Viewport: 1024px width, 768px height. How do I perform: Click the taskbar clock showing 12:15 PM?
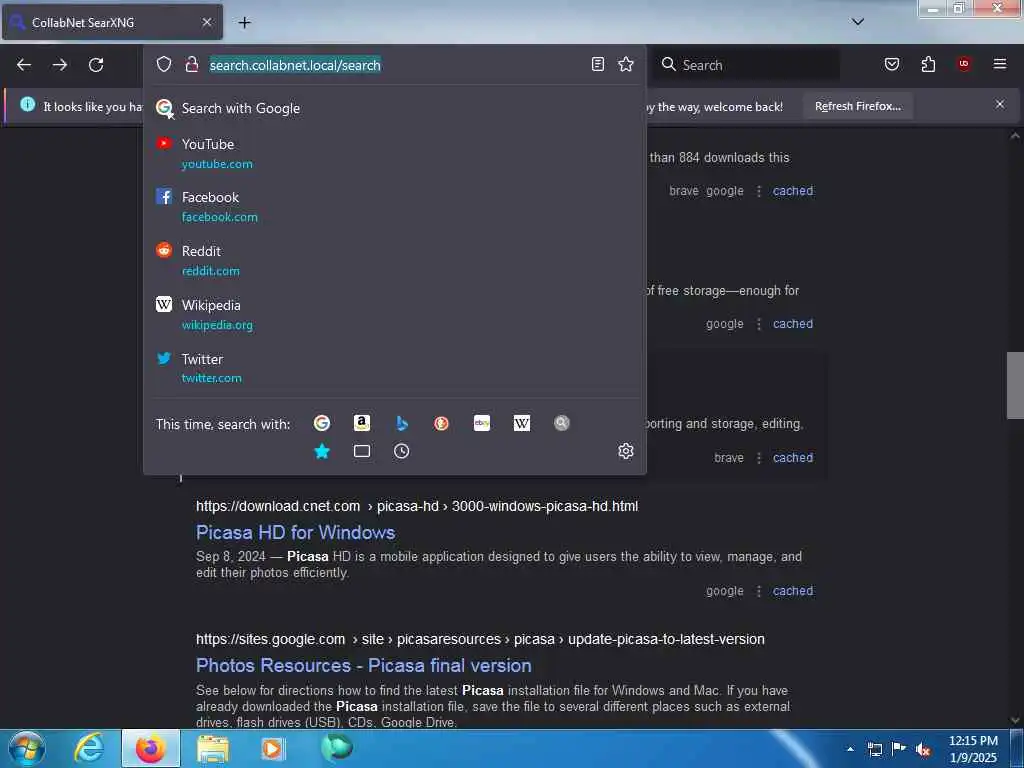click(973, 749)
